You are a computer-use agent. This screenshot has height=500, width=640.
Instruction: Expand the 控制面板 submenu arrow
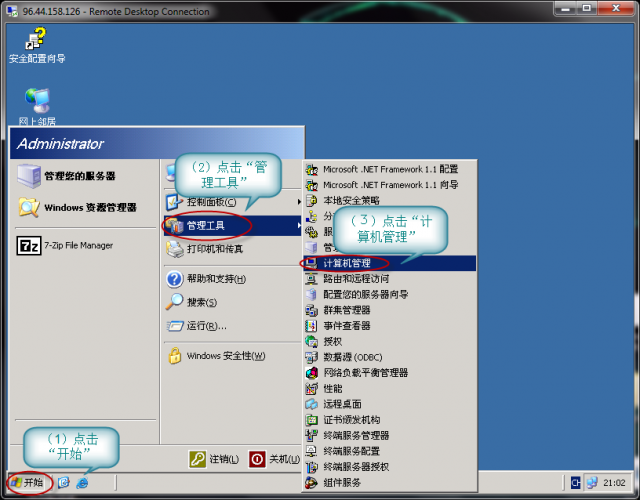tap(299, 202)
